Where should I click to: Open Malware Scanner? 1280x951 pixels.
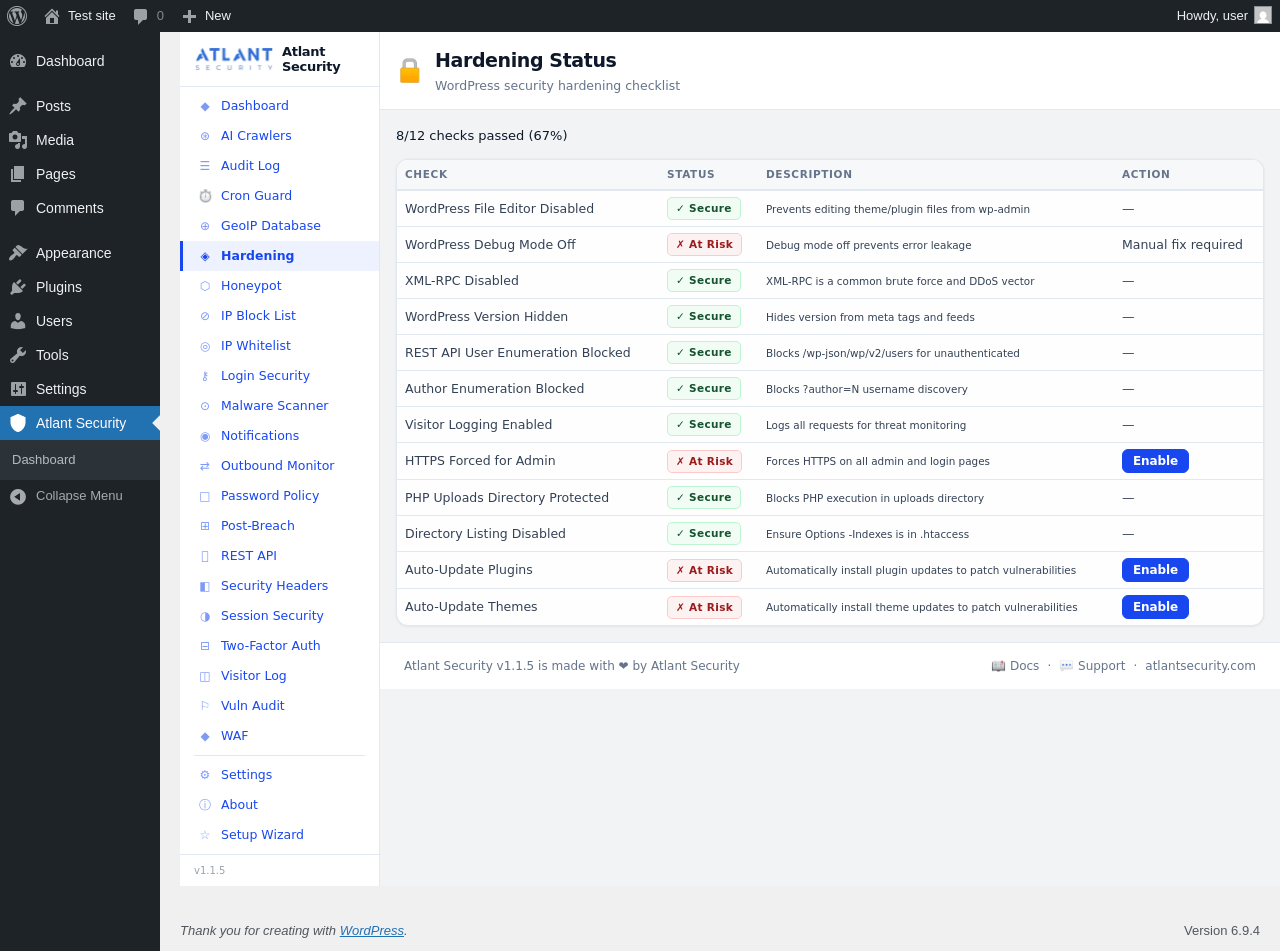(x=280, y=406)
